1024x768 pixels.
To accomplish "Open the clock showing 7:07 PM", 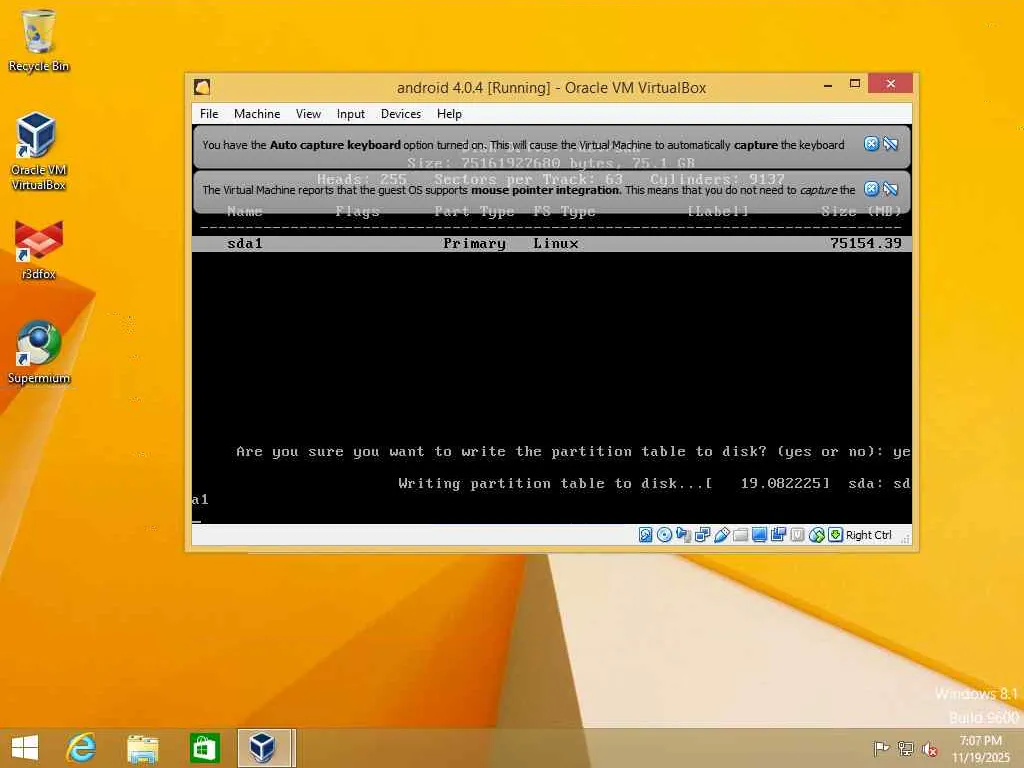I will tap(980, 749).
